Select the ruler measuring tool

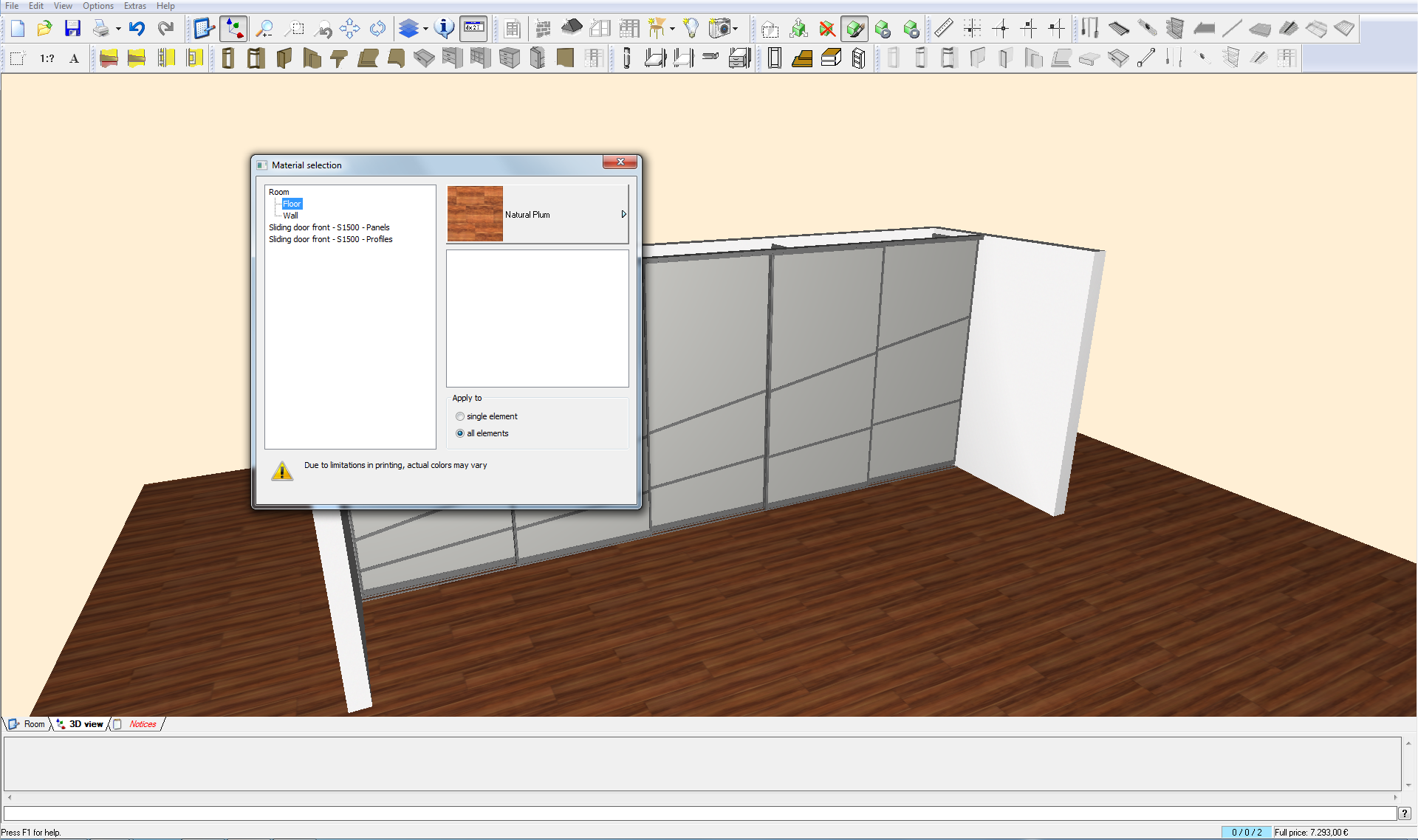(x=943, y=29)
